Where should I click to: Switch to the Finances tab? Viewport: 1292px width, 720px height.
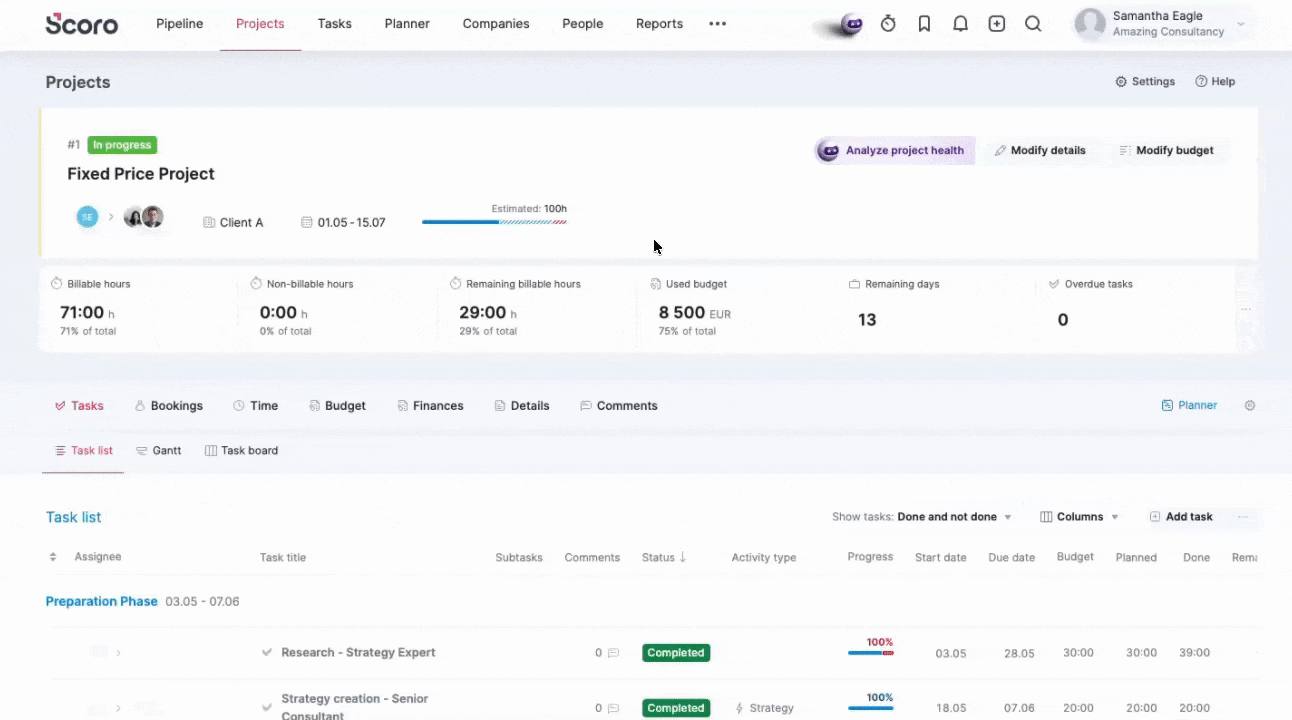tap(430, 406)
